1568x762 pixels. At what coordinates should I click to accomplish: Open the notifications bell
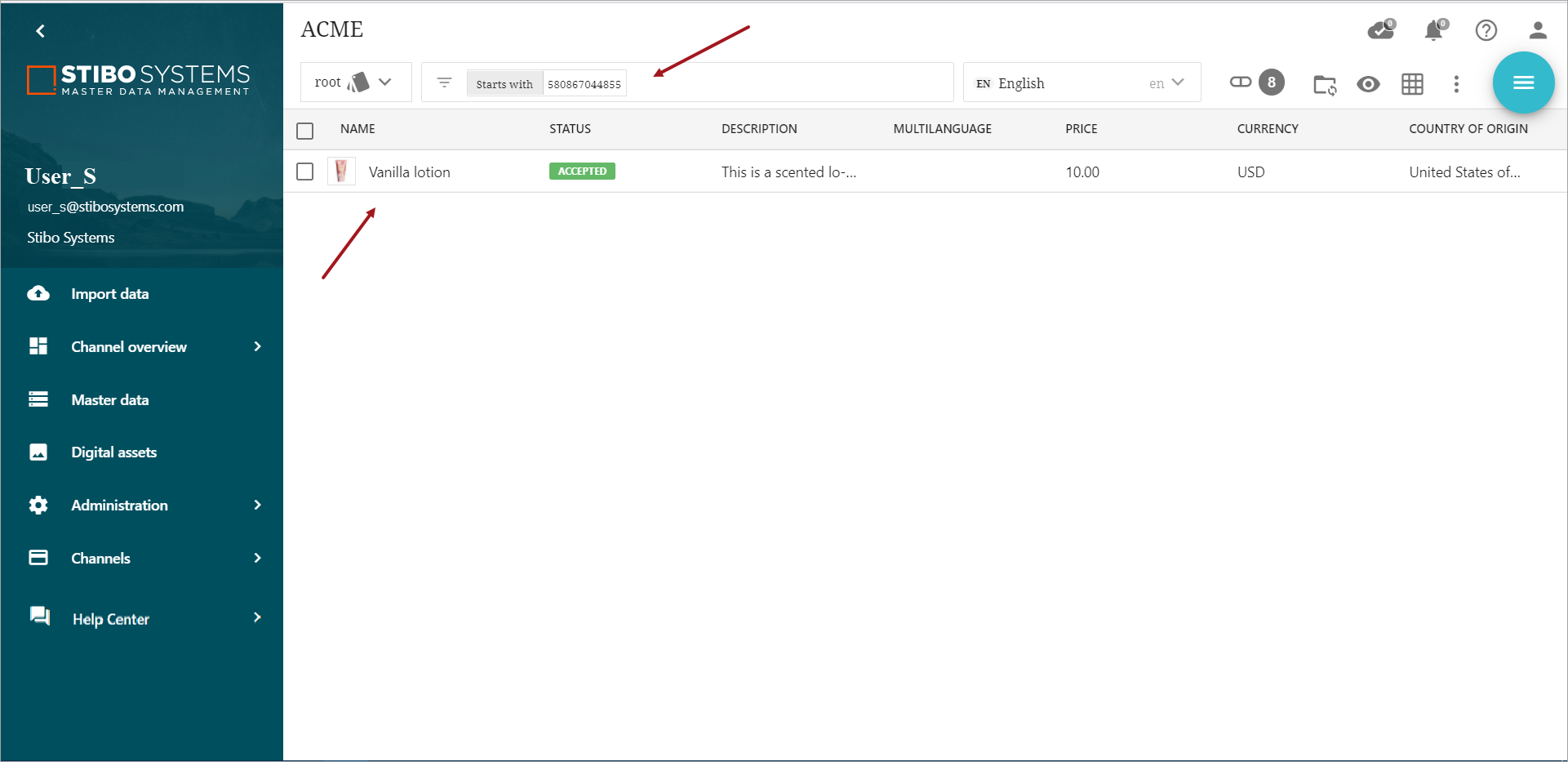tap(1433, 31)
